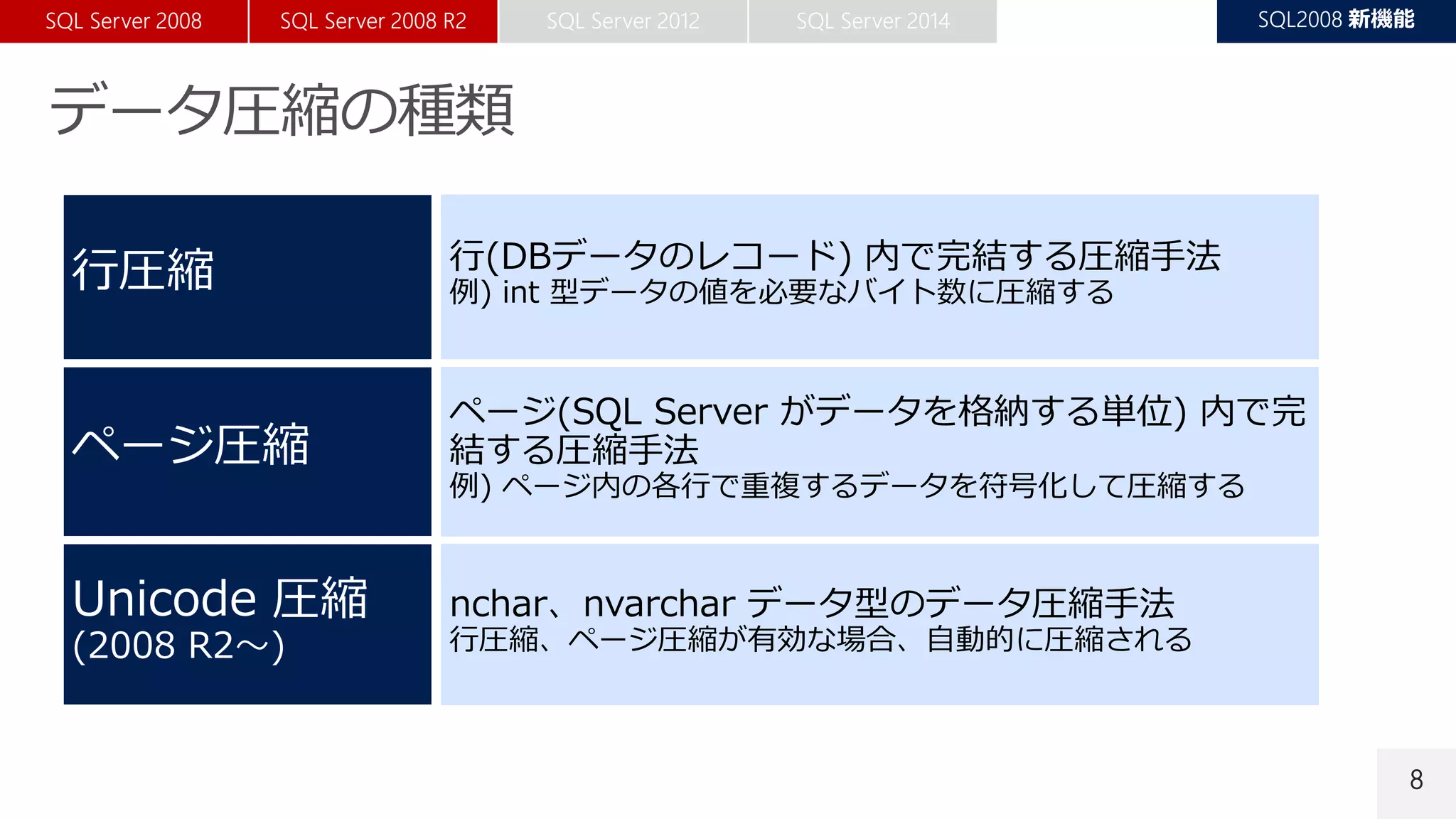
Task: Click the 自動的に圧縮される note line
Action: (820, 639)
